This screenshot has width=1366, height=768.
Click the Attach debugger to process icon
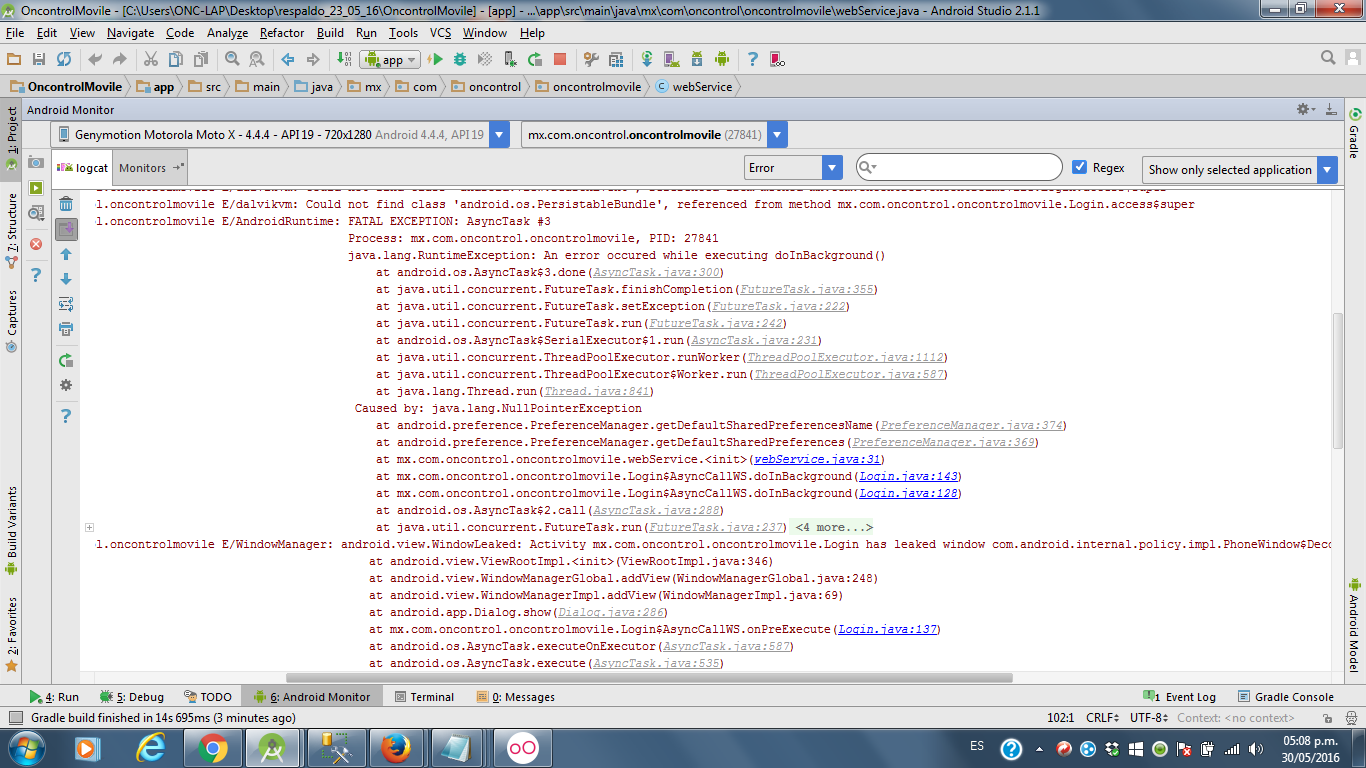coord(510,60)
